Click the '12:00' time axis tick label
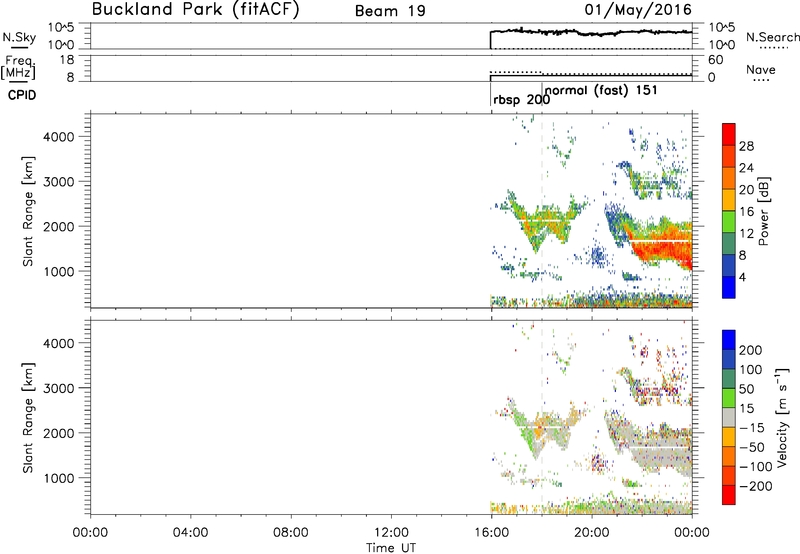 (x=391, y=533)
